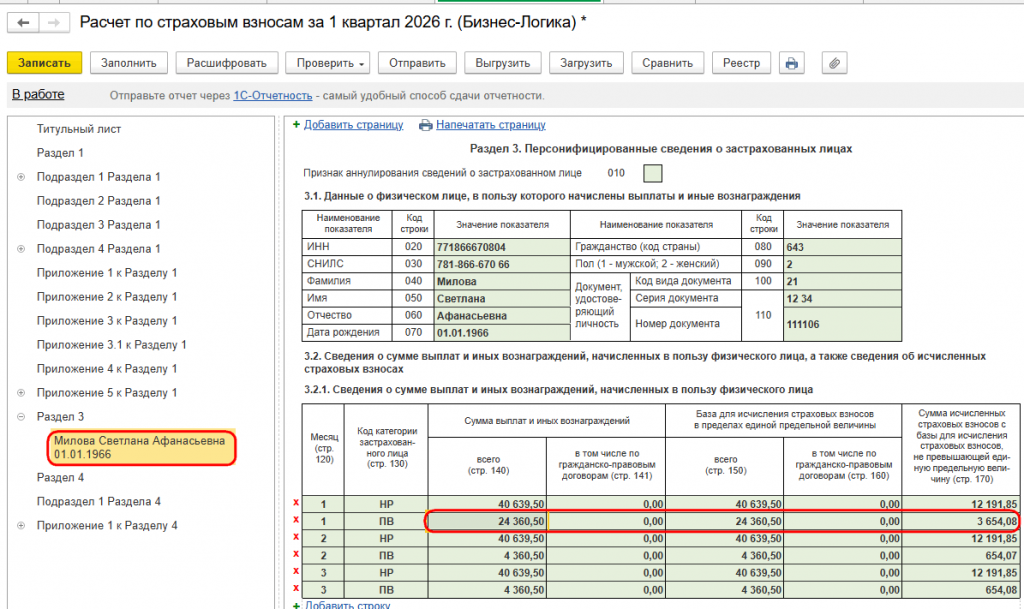Click the Отчество field Афанасьевна
The image size is (1024, 609).
502,315
